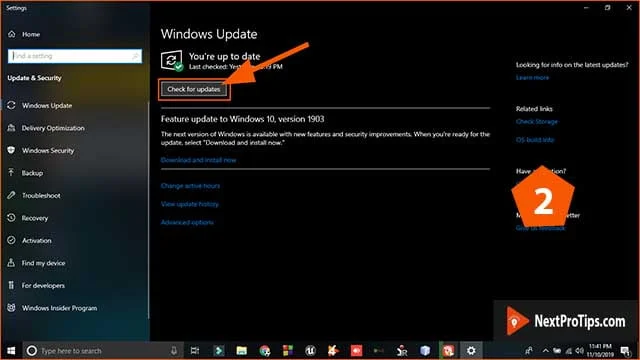Viewport: 640px width, 360px height.
Task: Close the Settings window
Action: coord(629,8)
